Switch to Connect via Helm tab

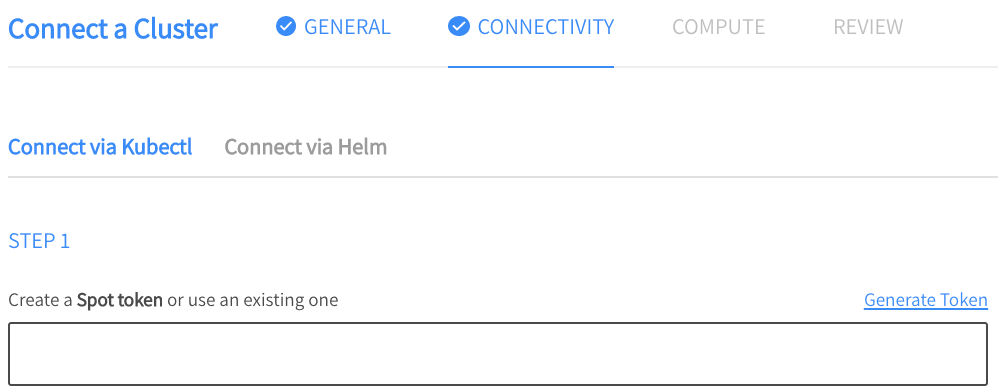pyautogui.click(x=306, y=147)
